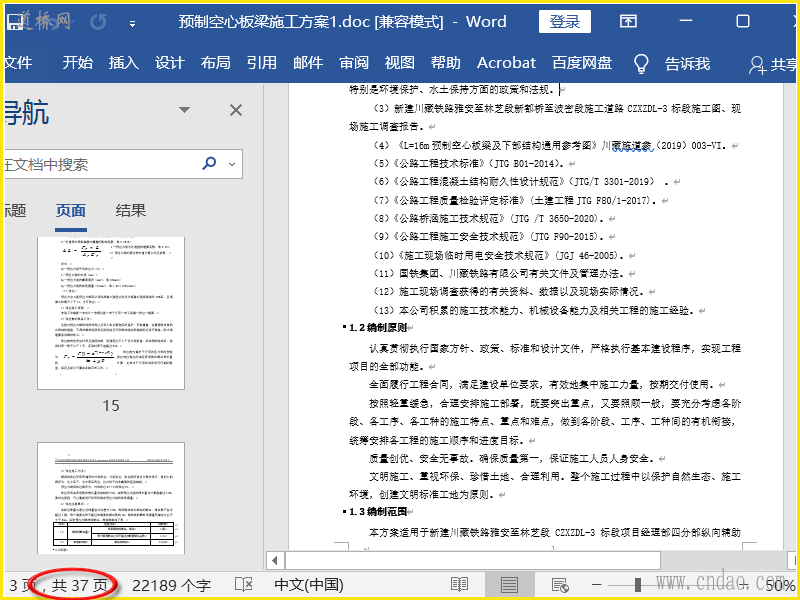Switch to Print Layout view icon
The image size is (800, 600).
(x=509, y=585)
